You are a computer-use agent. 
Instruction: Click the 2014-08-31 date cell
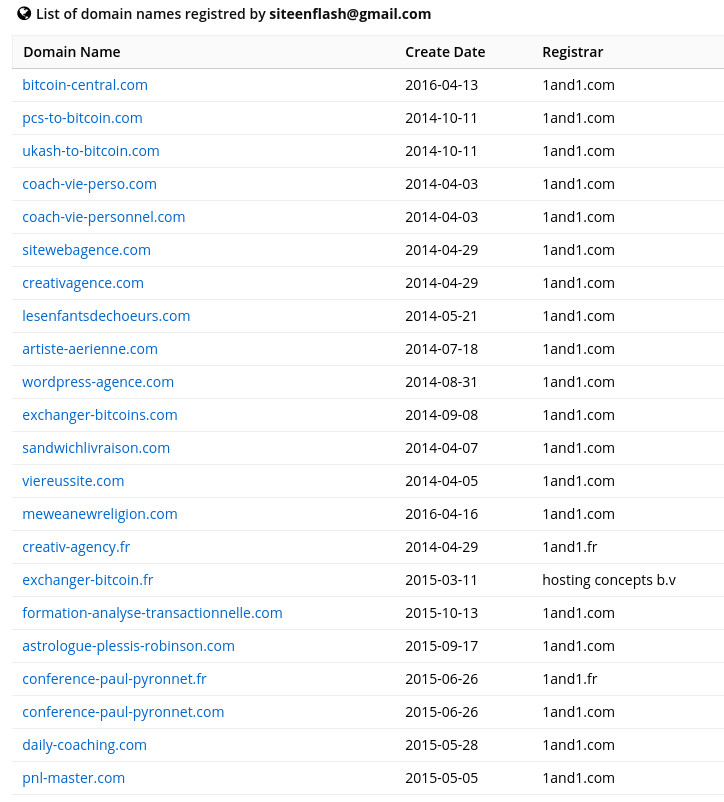(441, 382)
